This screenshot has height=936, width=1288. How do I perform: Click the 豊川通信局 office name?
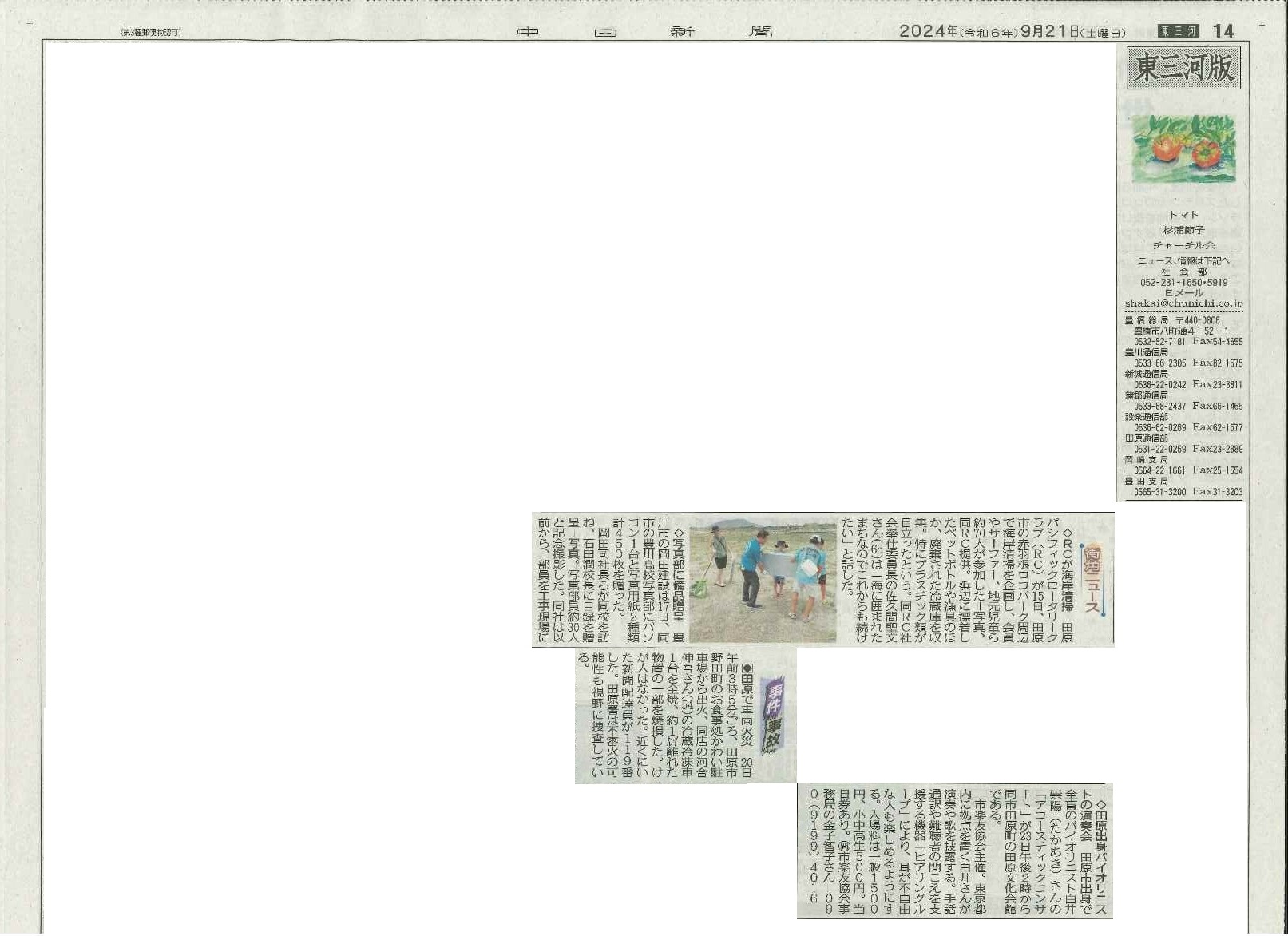pos(1146,352)
